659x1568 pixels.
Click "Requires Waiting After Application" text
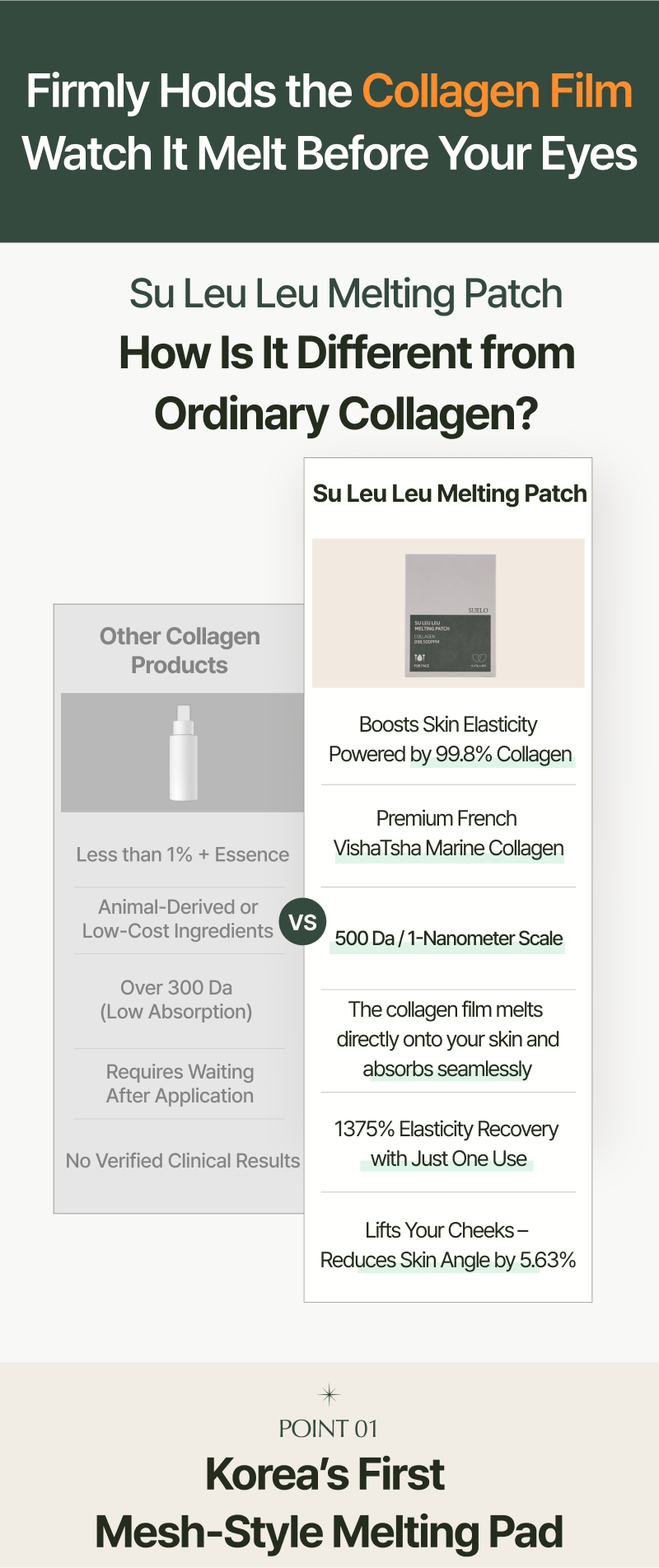pyautogui.click(x=180, y=1084)
